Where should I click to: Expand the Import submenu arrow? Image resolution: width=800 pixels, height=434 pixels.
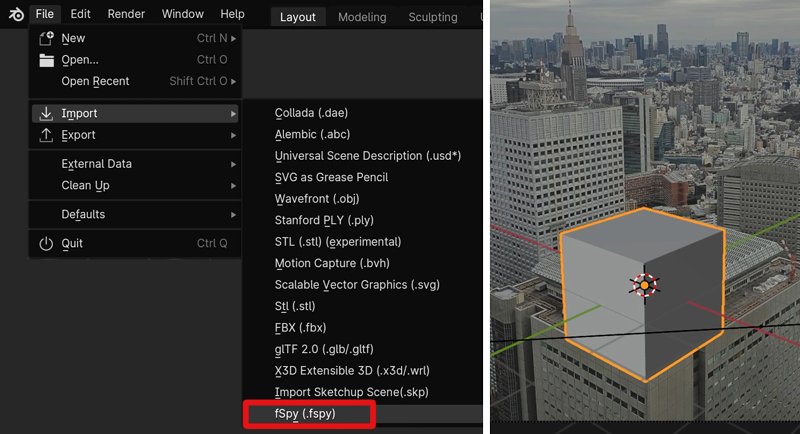click(233, 114)
